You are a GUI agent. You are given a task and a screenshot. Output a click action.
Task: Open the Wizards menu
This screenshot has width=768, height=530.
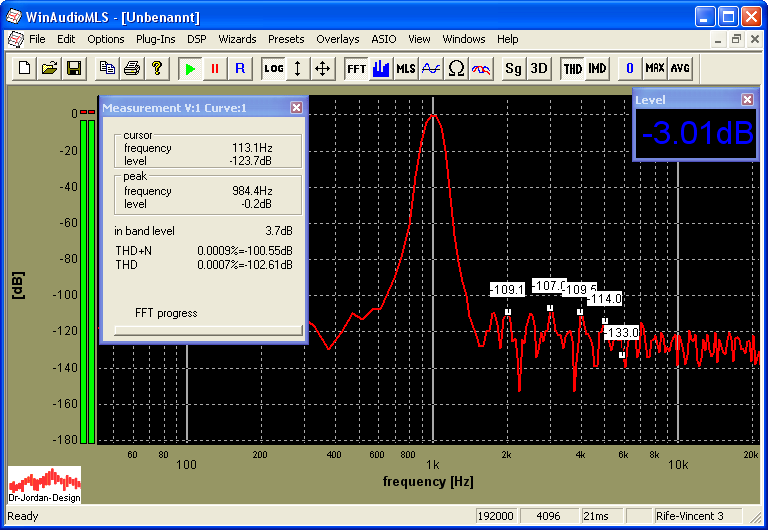coord(237,39)
